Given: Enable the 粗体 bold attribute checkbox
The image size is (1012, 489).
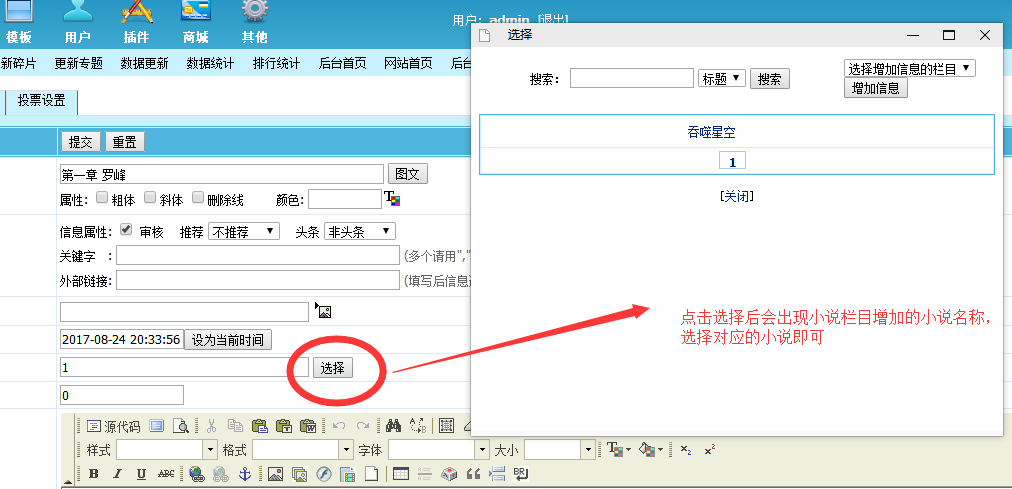Looking at the screenshot, I should point(102,198).
